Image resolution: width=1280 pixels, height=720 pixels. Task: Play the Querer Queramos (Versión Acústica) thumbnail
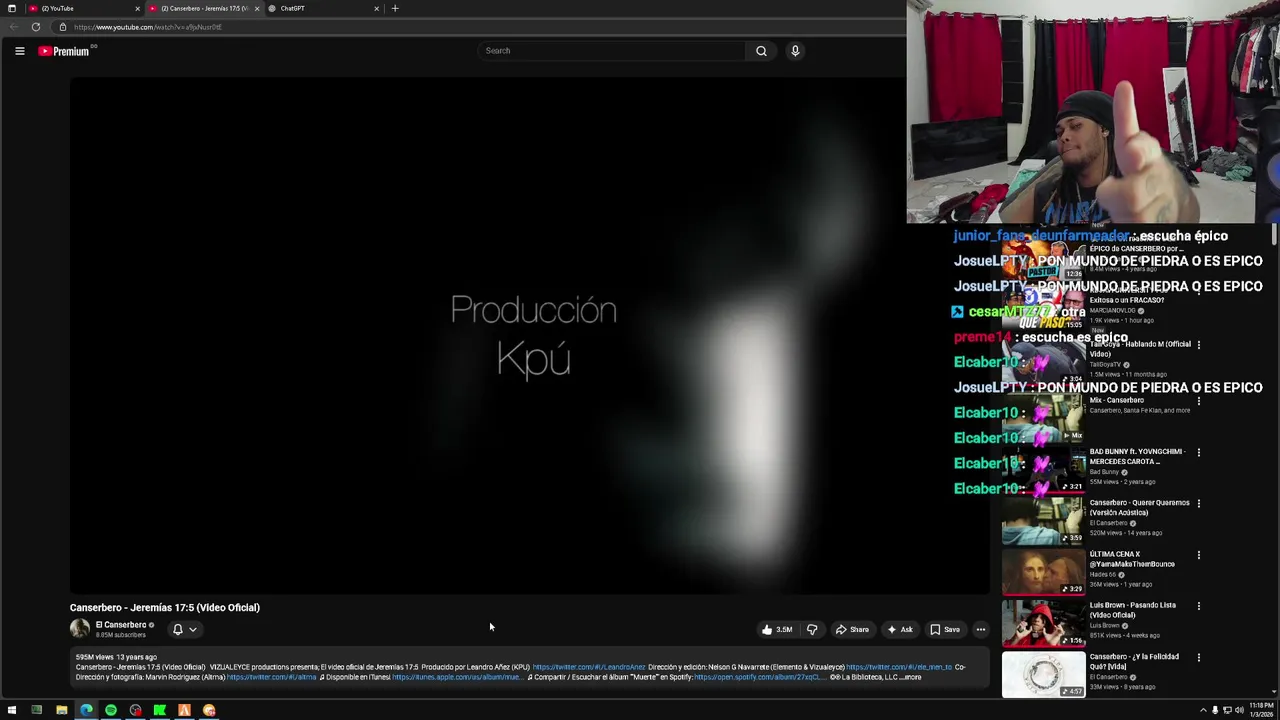pos(1043,520)
